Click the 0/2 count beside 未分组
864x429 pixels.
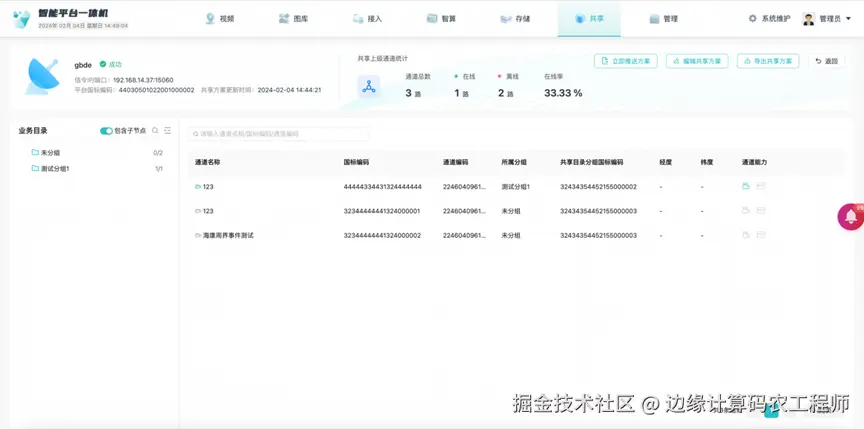pyautogui.click(x=158, y=153)
